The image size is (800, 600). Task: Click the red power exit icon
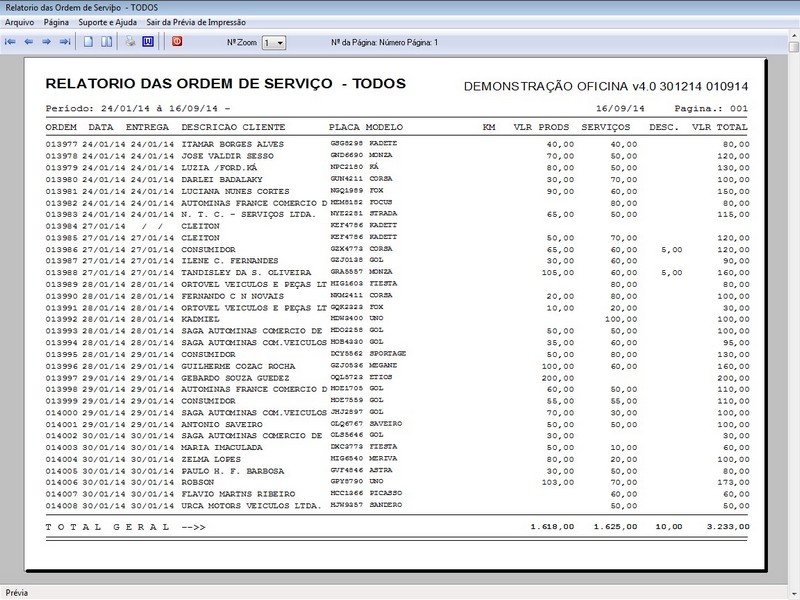point(177,41)
